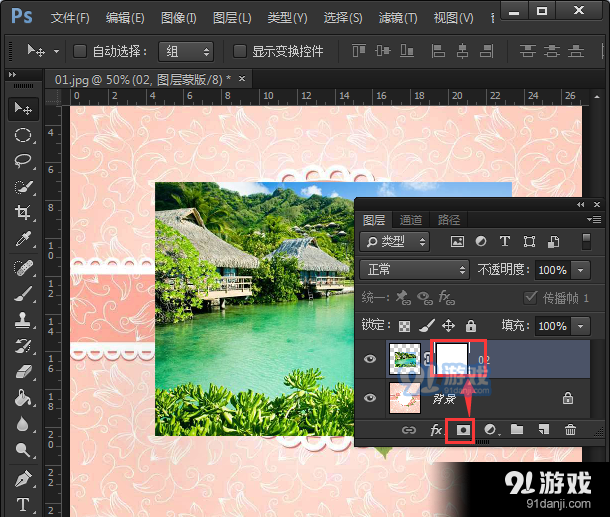Screen dimensions: 610x517
Task: Select the Move tool in the toolbox
Action: [23, 108]
